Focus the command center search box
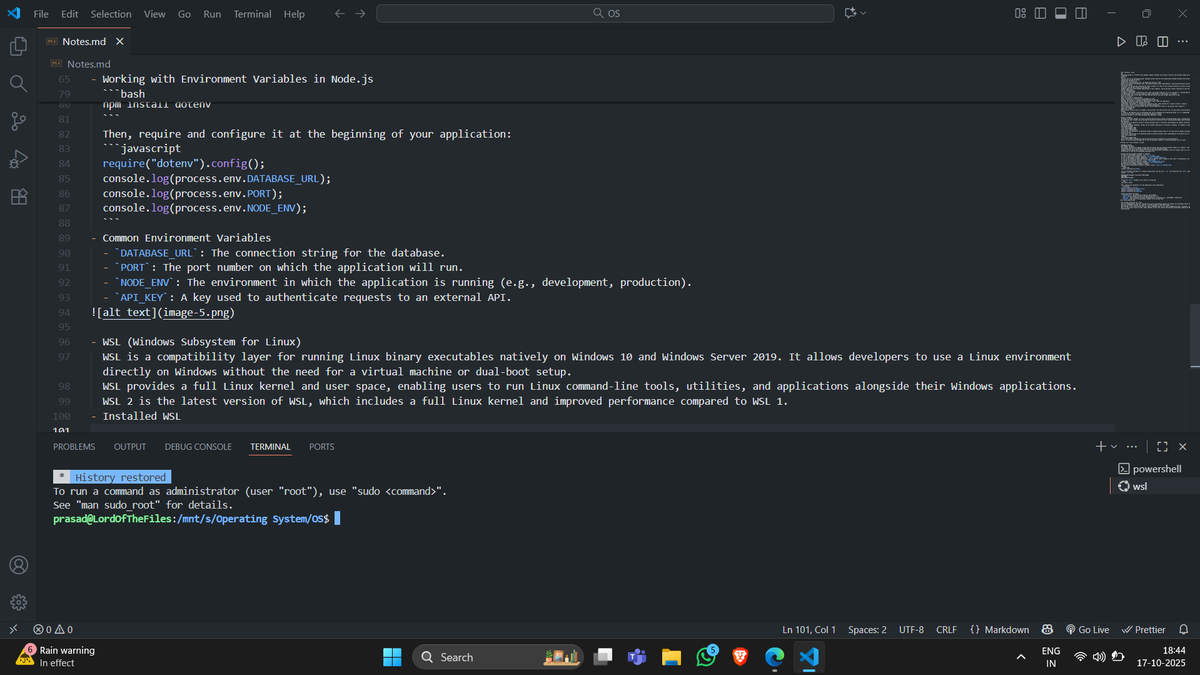 (605, 14)
